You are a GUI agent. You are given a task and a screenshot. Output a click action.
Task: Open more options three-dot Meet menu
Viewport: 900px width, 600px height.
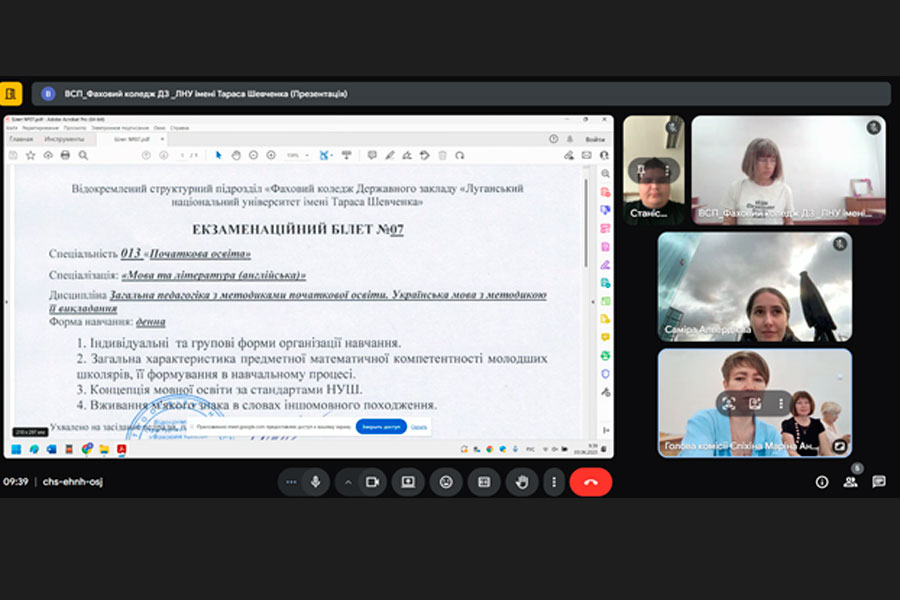(x=554, y=482)
